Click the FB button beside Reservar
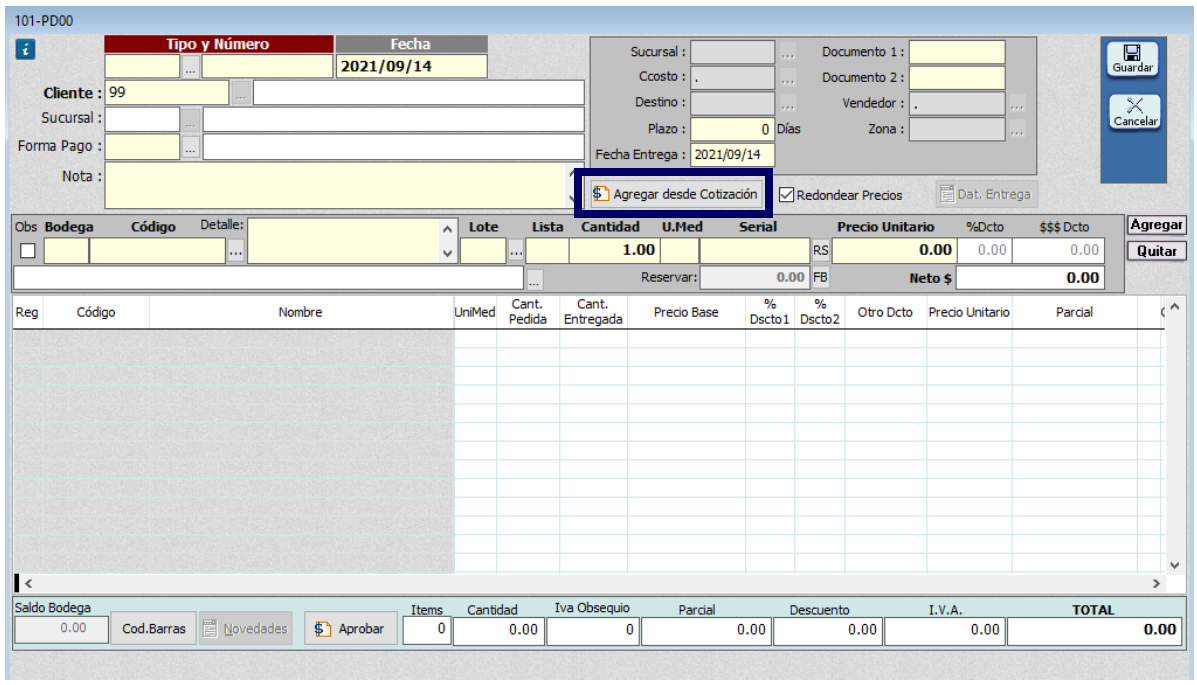1197x685 pixels. (820, 277)
